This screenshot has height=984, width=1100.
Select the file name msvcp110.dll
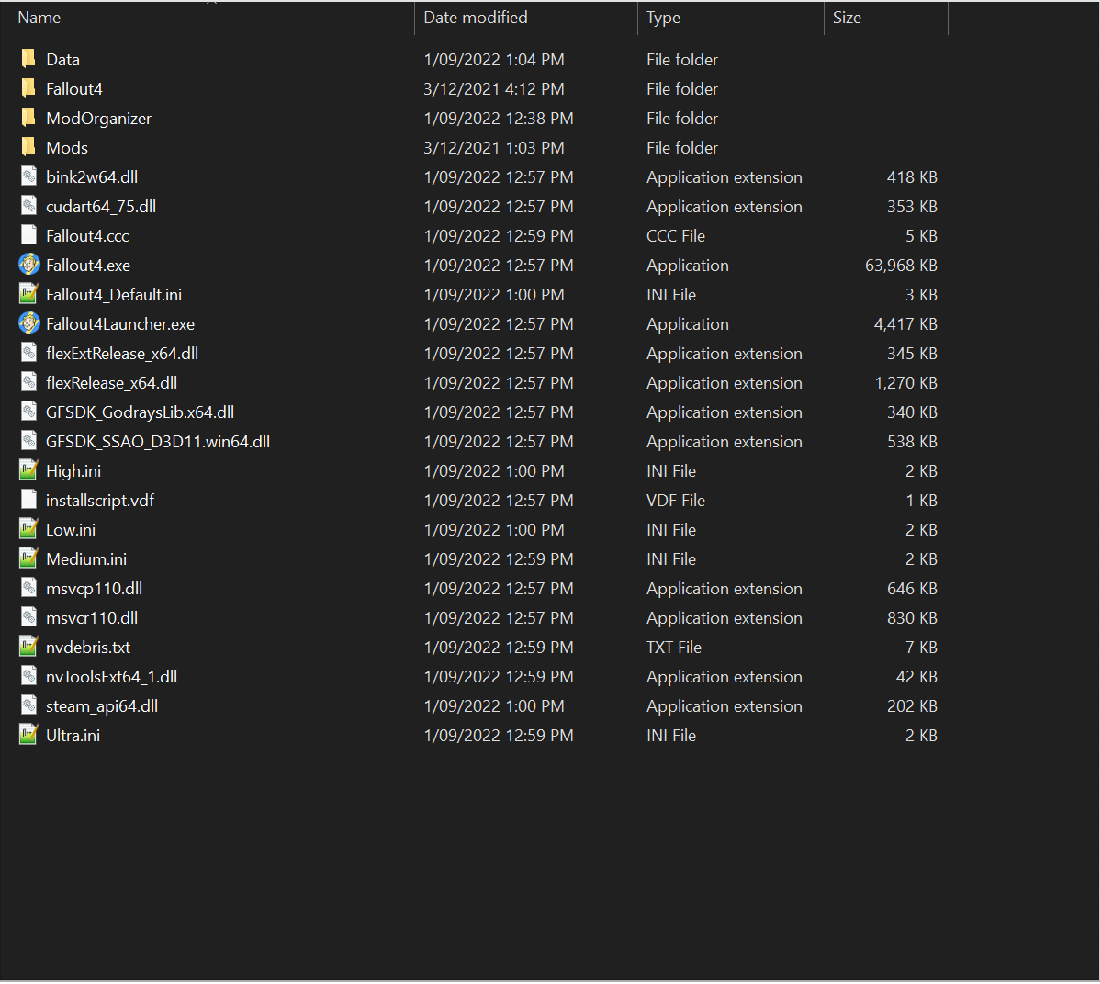point(94,589)
